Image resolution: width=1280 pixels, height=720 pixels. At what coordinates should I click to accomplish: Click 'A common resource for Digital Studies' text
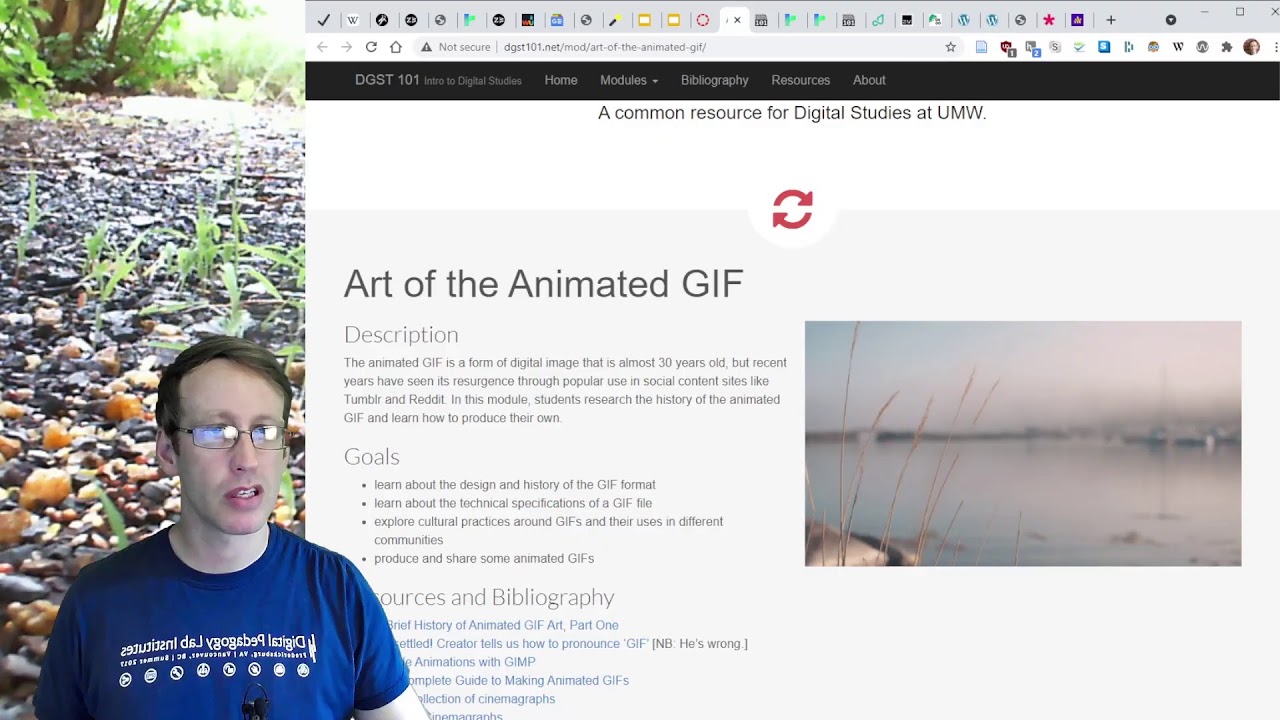(x=792, y=113)
